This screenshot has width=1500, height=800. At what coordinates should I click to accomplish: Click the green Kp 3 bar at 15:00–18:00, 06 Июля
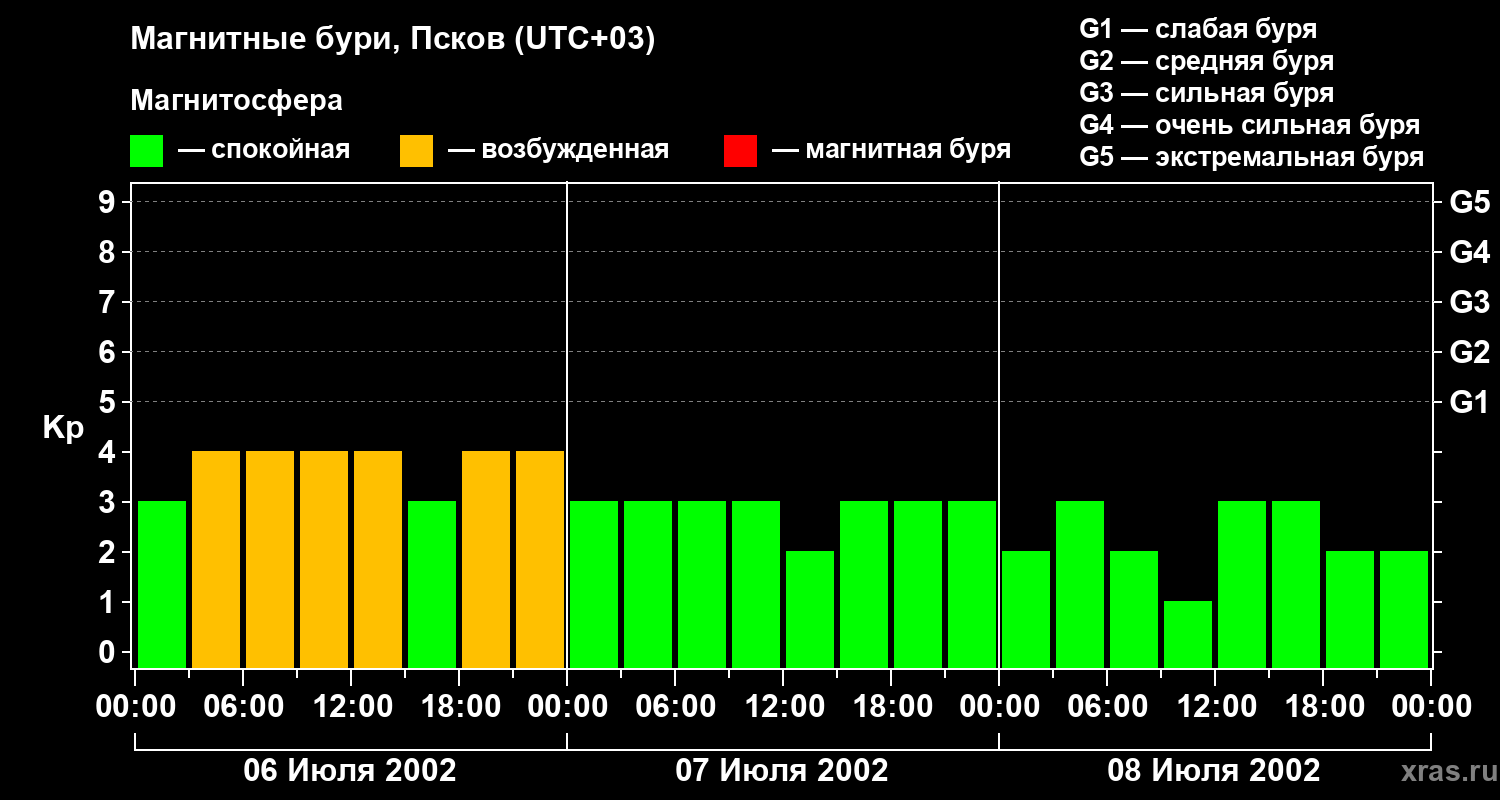pyautogui.click(x=432, y=584)
